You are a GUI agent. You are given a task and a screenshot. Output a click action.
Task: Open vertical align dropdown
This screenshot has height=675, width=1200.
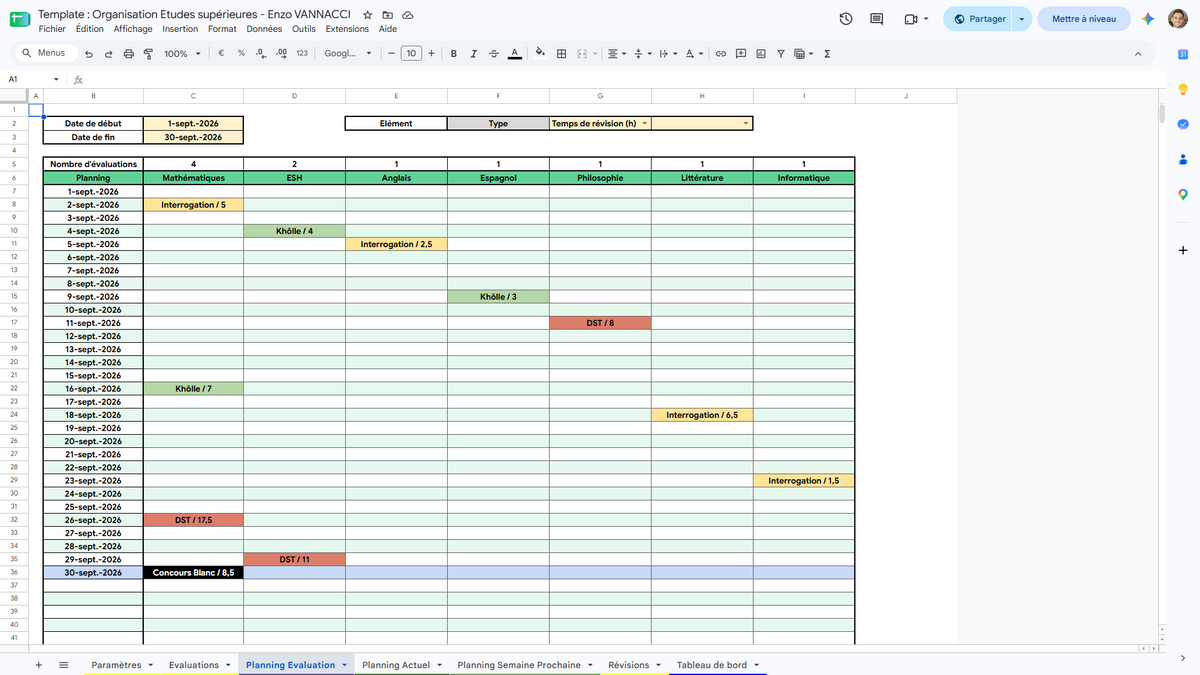pos(643,54)
